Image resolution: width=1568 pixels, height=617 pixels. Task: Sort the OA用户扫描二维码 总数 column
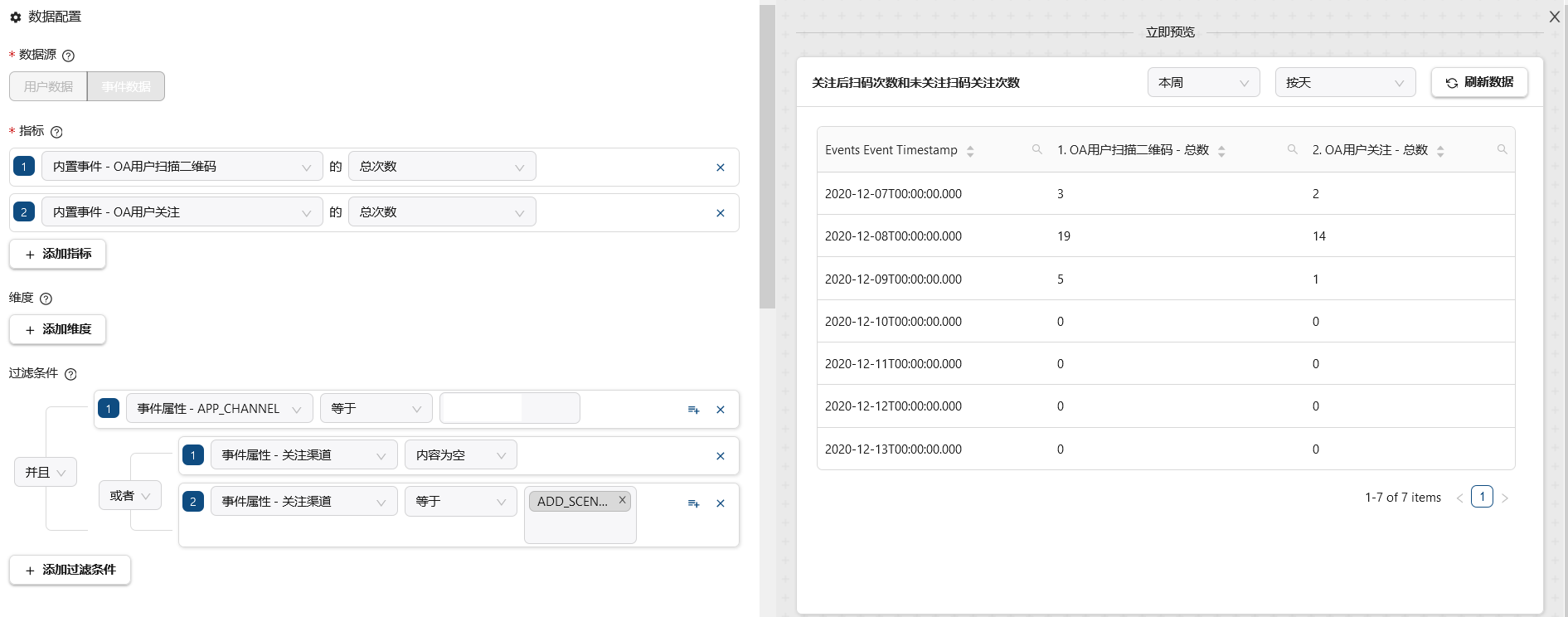1221,151
